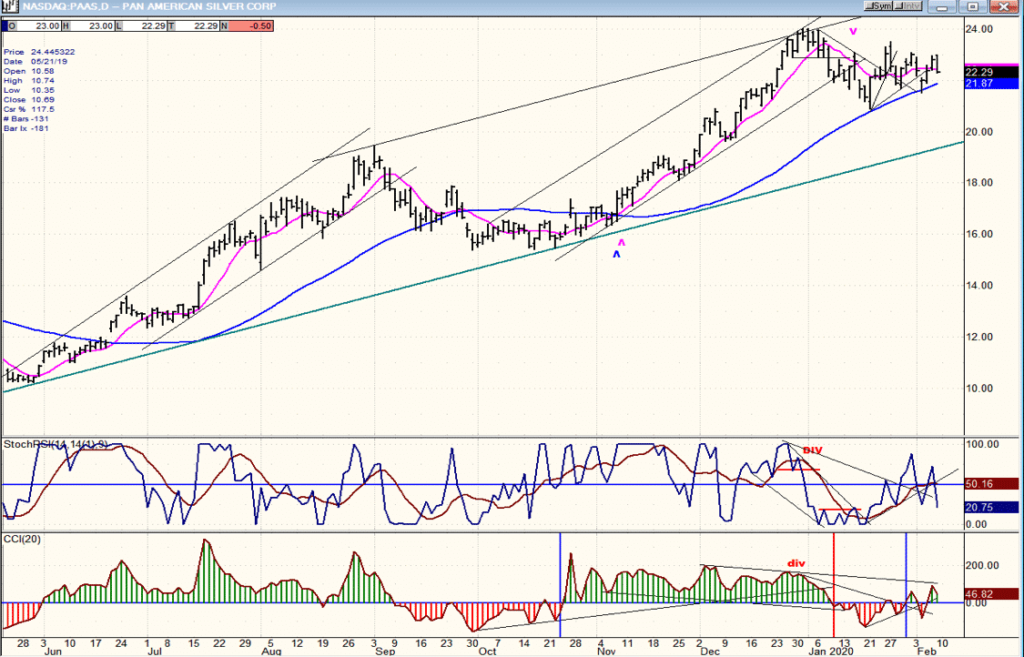Click the black 22.29 last price axis label
The image size is (1024, 657).
[991, 72]
